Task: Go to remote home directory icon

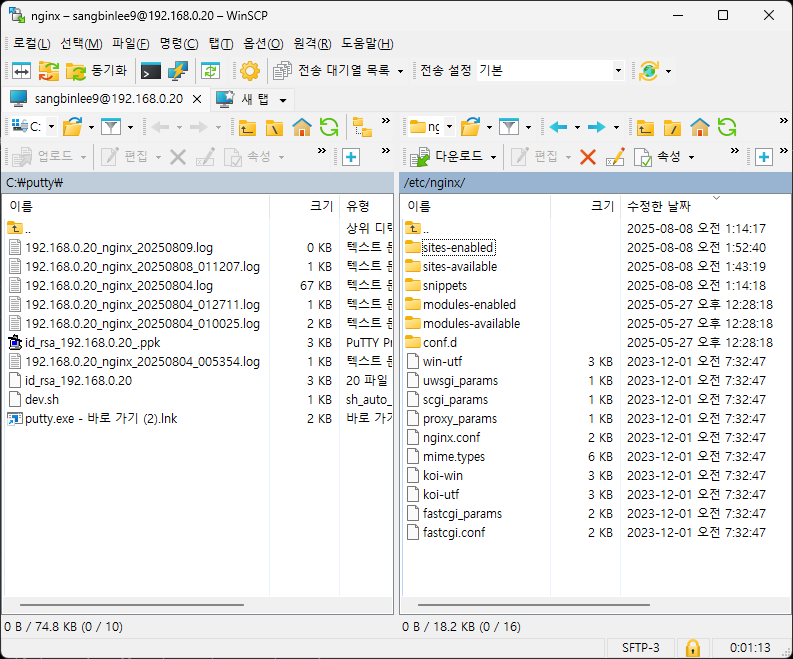Action: 700,127
